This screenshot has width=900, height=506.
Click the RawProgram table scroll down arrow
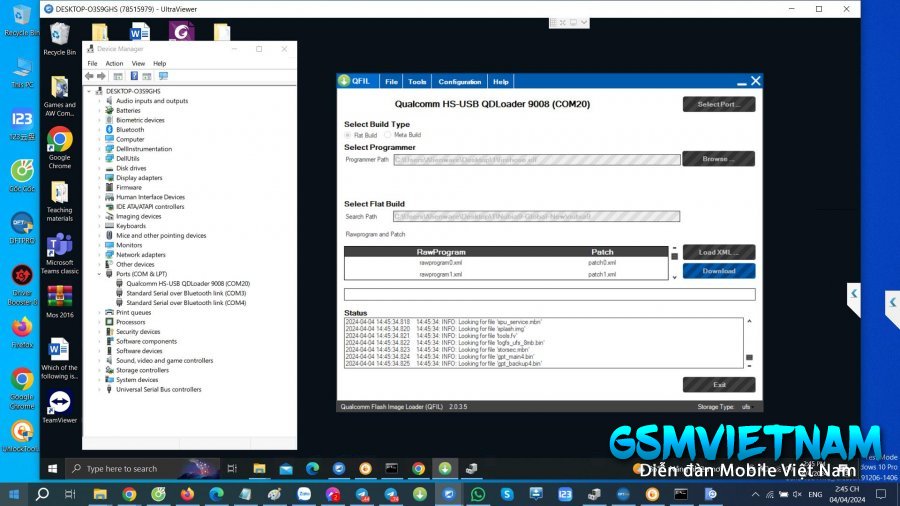click(x=674, y=277)
